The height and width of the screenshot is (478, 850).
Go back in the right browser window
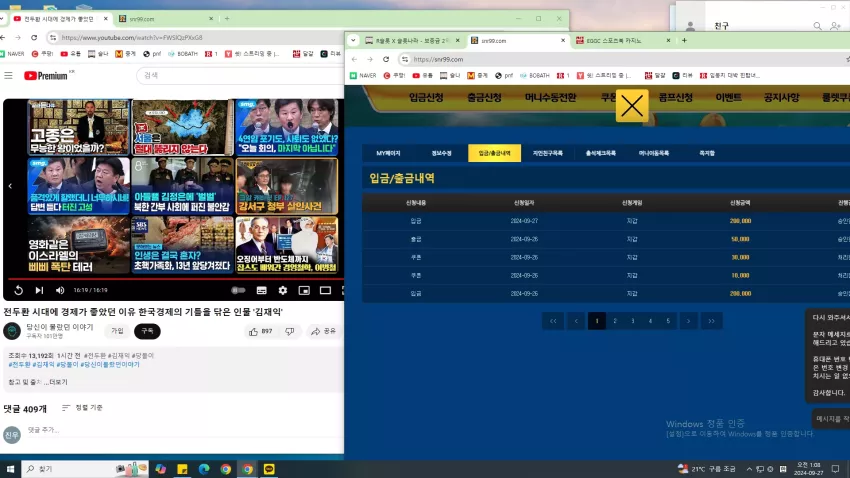355,59
